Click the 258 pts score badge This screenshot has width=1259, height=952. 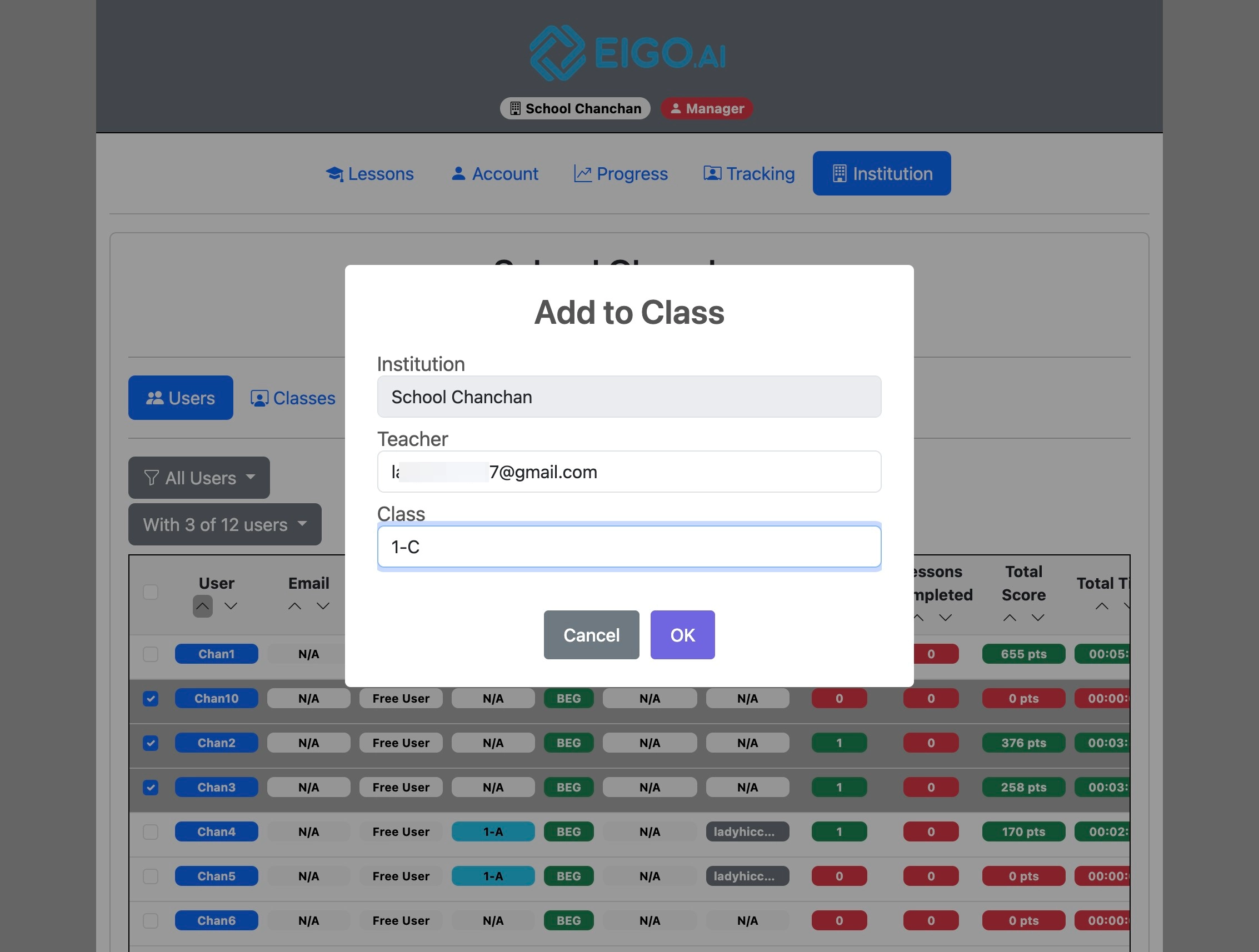coord(1023,788)
